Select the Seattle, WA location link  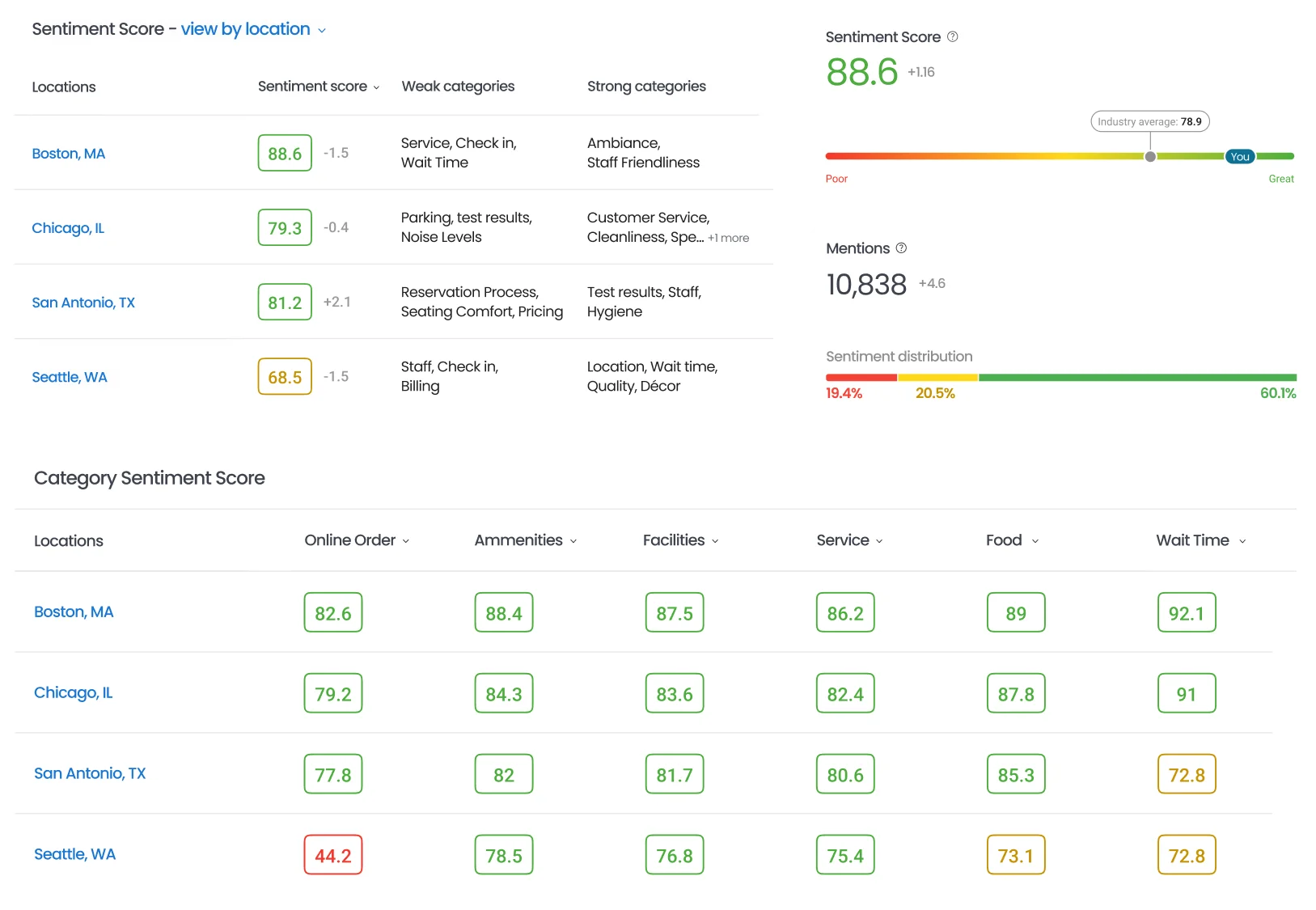coord(70,377)
